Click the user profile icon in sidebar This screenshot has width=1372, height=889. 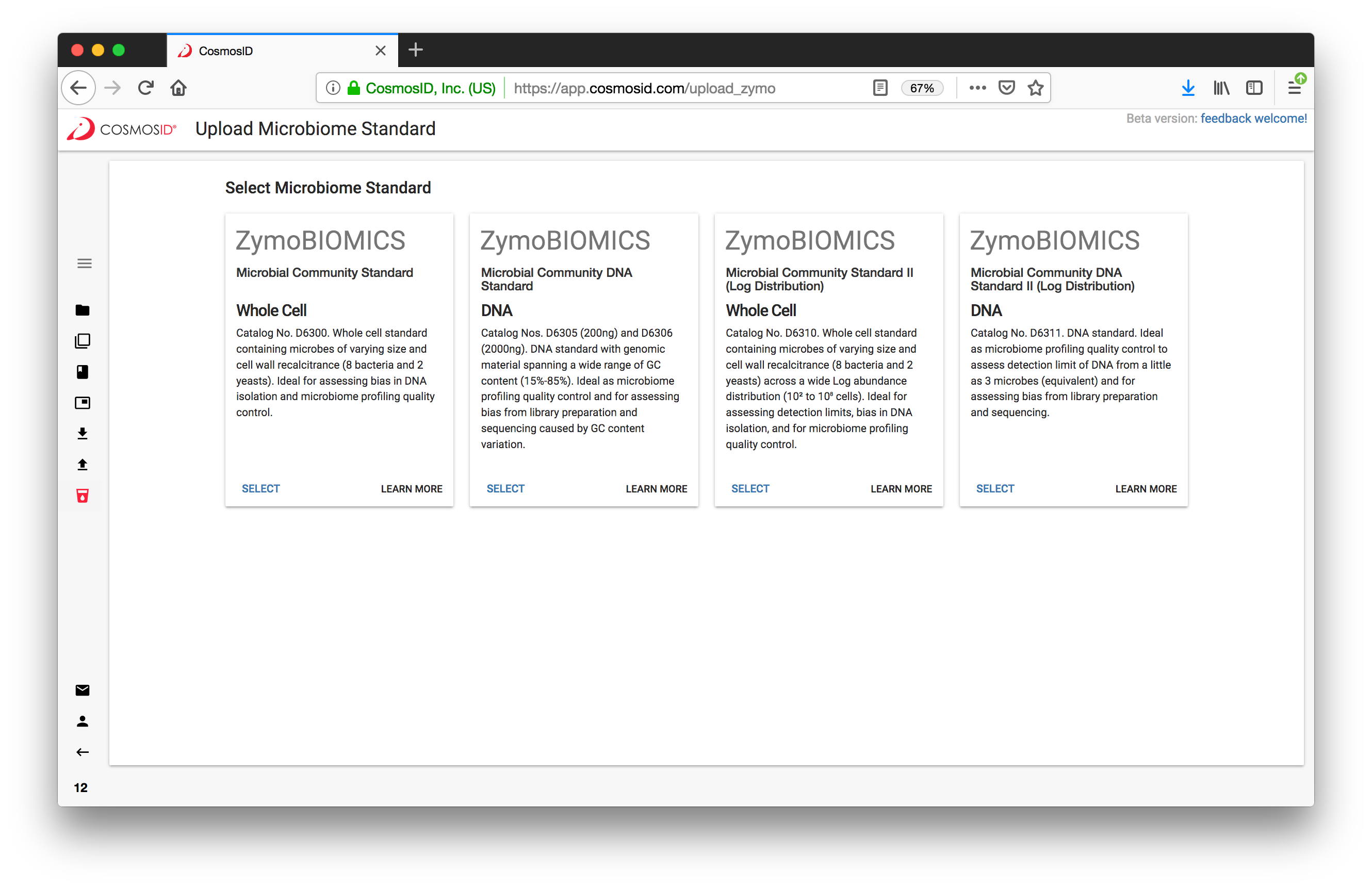83,721
